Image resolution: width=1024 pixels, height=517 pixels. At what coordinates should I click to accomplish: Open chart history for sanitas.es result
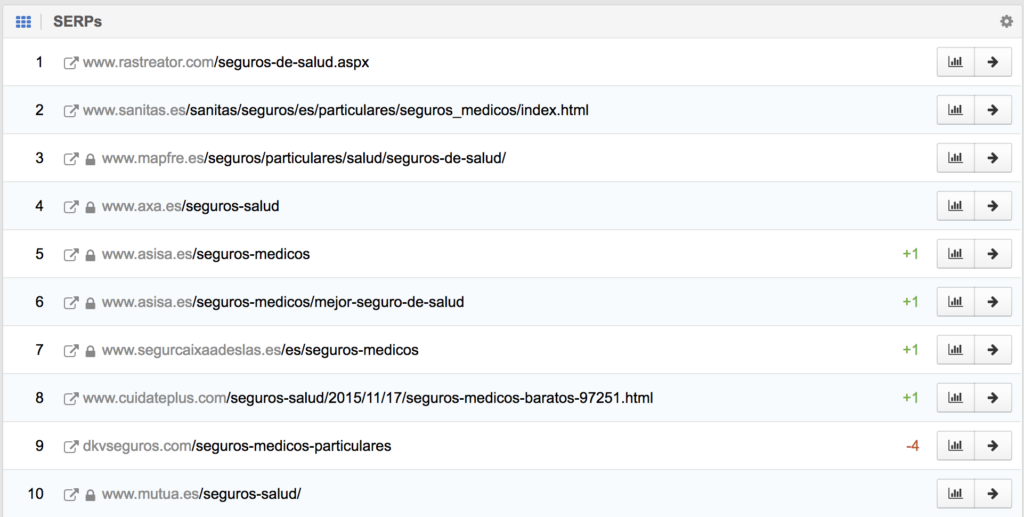[955, 110]
